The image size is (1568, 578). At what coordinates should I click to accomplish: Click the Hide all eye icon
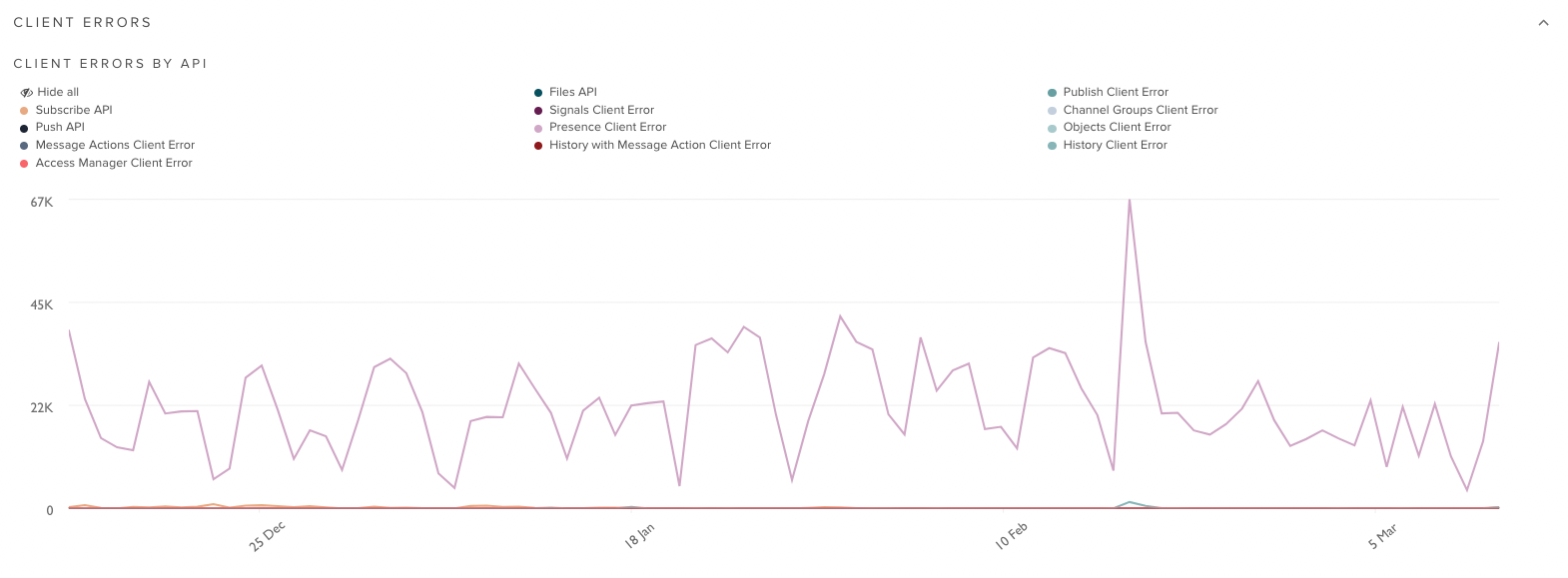[x=26, y=93]
